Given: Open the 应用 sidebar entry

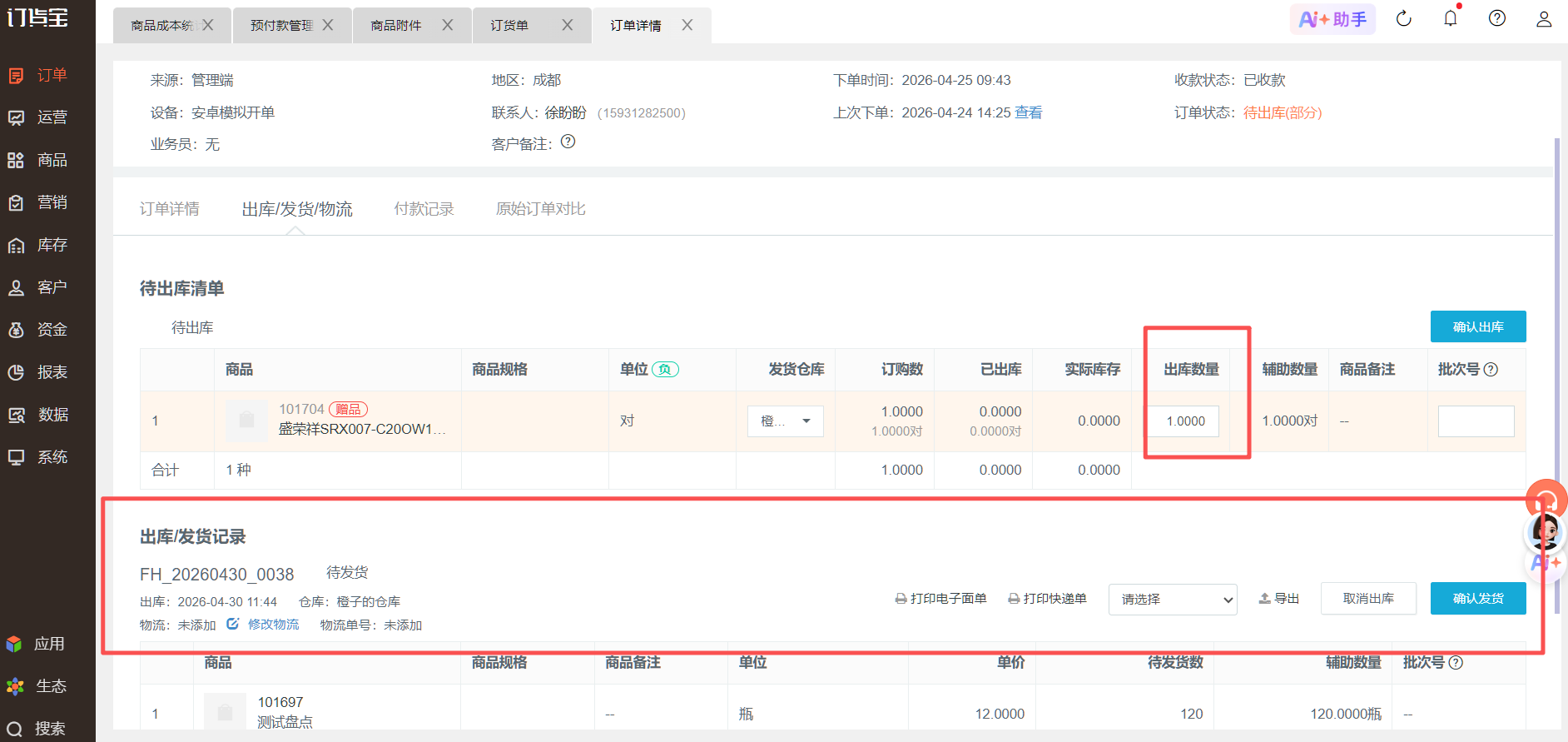Looking at the screenshot, I should pyautogui.click(x=36, y=644).
